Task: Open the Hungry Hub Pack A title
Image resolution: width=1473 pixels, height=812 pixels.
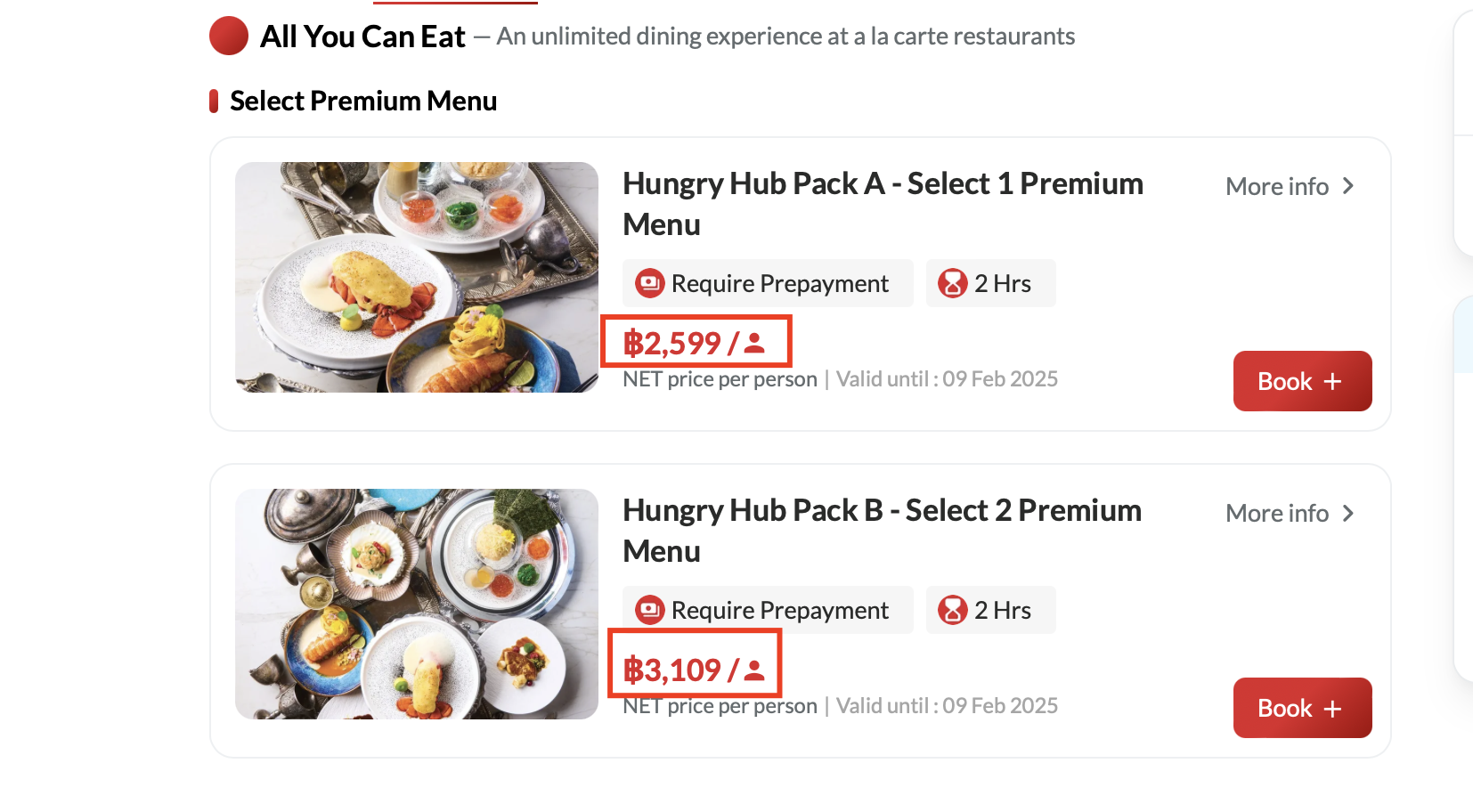Action: (x=882, y=203)
